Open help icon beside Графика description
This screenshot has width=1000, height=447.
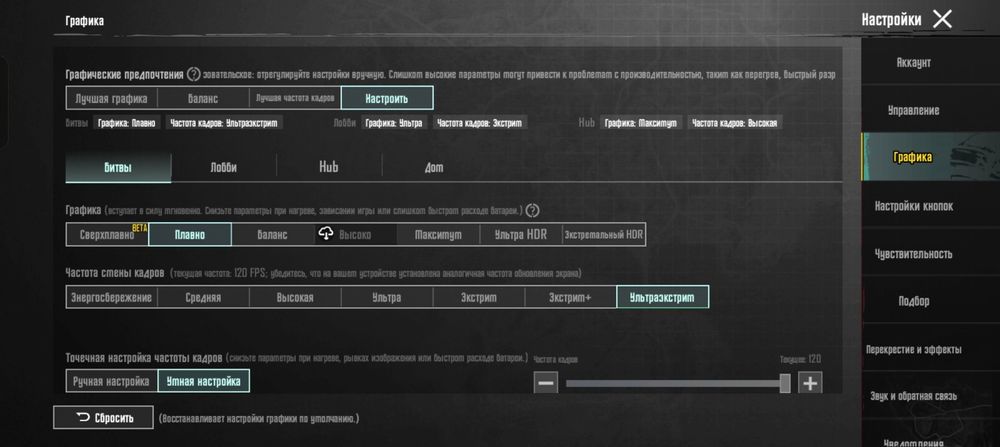[533, 210]
